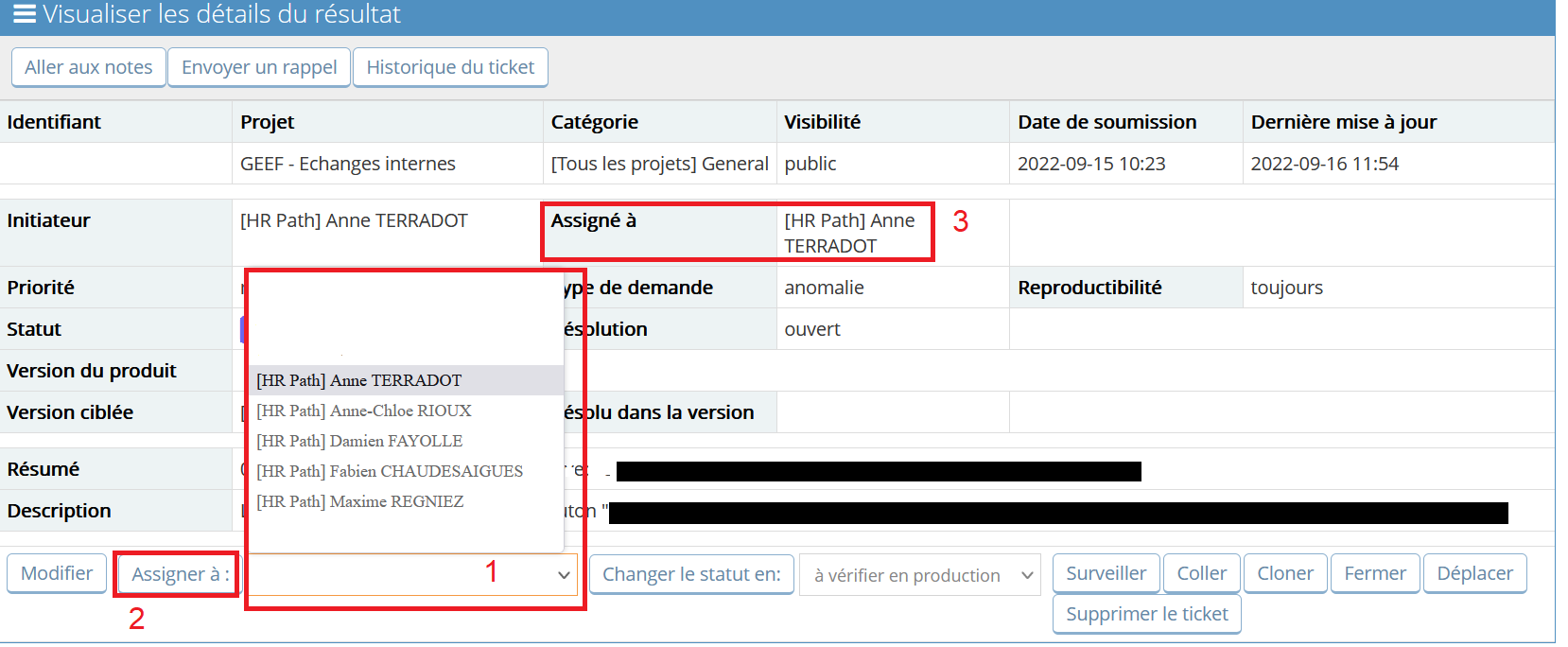Choose 'Maxime REGNIEZ' in the assignee list
This screenshot has height=647, width=1568.
[360, 501]
